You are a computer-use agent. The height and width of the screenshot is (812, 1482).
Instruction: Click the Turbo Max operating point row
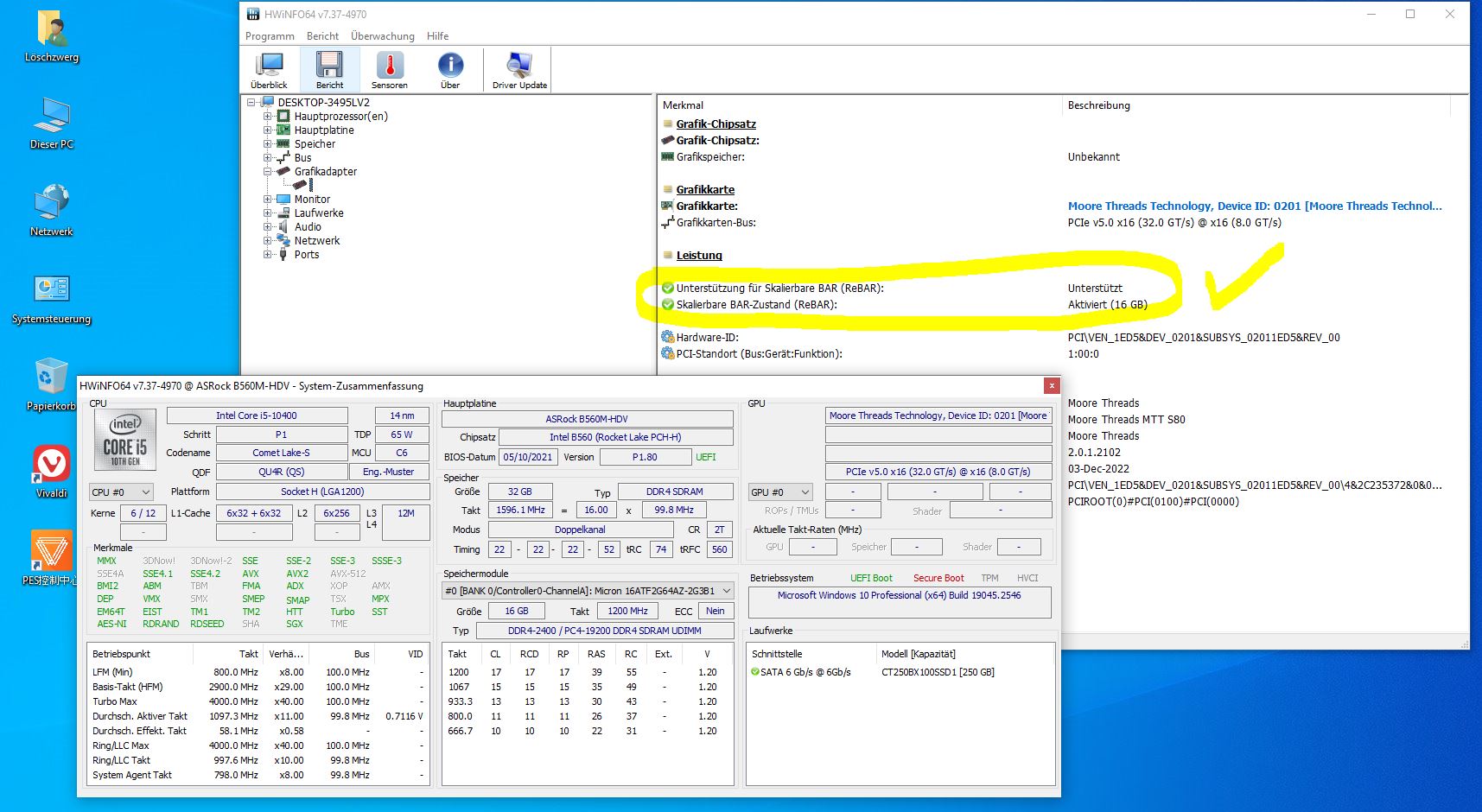point(258,701)
